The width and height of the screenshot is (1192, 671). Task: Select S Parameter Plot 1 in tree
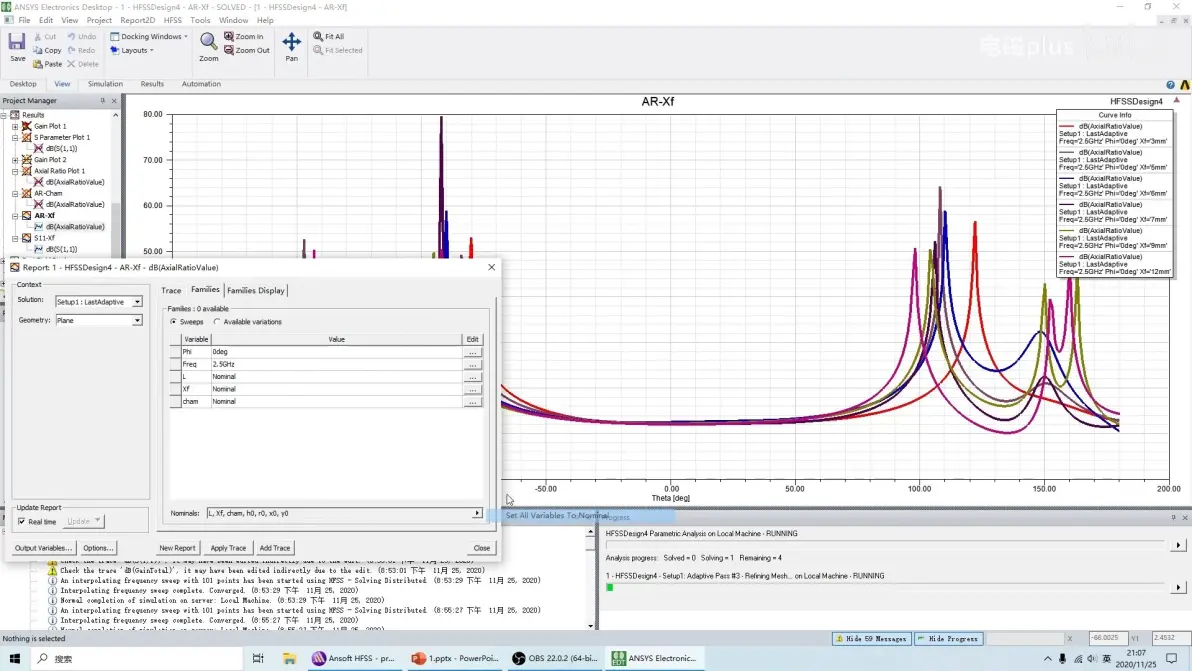(x=62, y=138)
